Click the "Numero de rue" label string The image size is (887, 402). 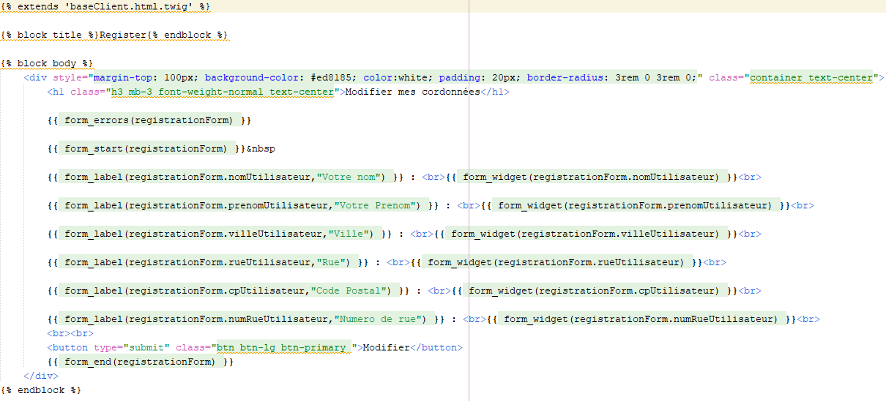point(380,319)
